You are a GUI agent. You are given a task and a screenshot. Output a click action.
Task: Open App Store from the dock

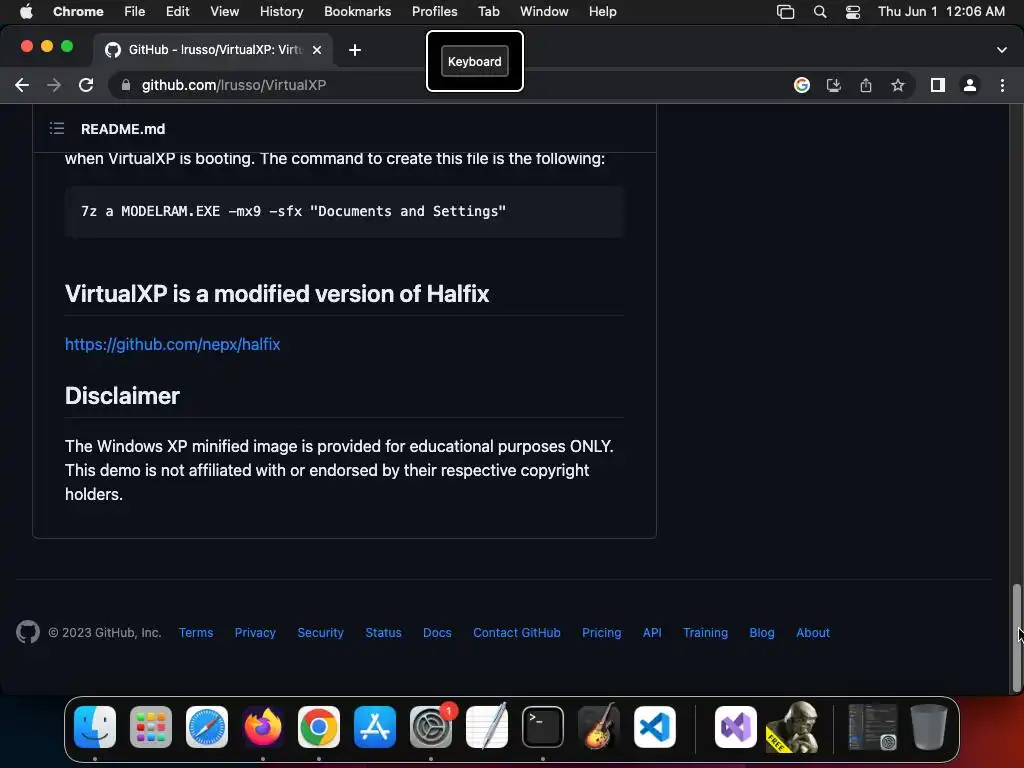pos(375,727)
